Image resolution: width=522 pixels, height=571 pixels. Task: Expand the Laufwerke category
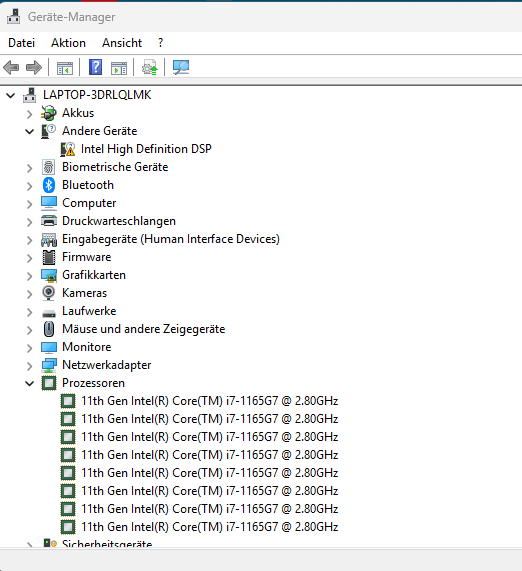[x=30, y=312]
